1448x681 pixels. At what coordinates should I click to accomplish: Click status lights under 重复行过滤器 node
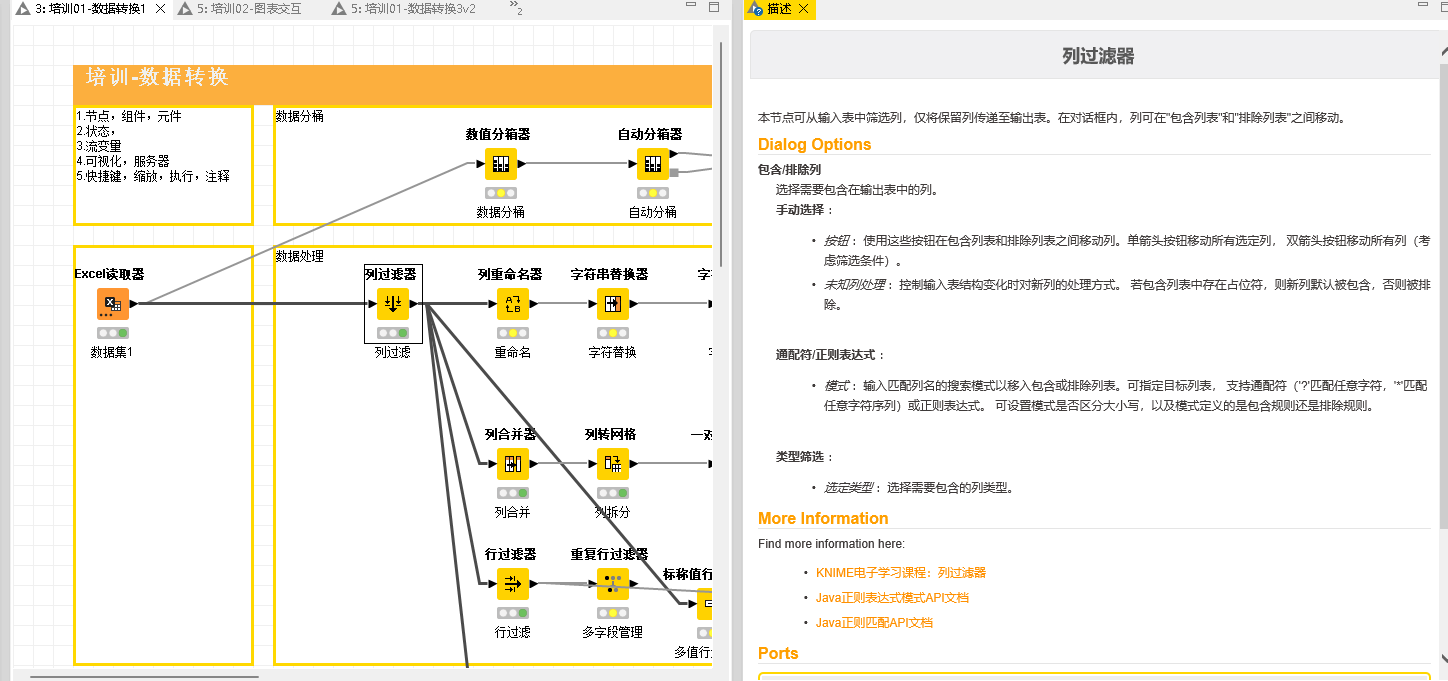coord(613,613)
